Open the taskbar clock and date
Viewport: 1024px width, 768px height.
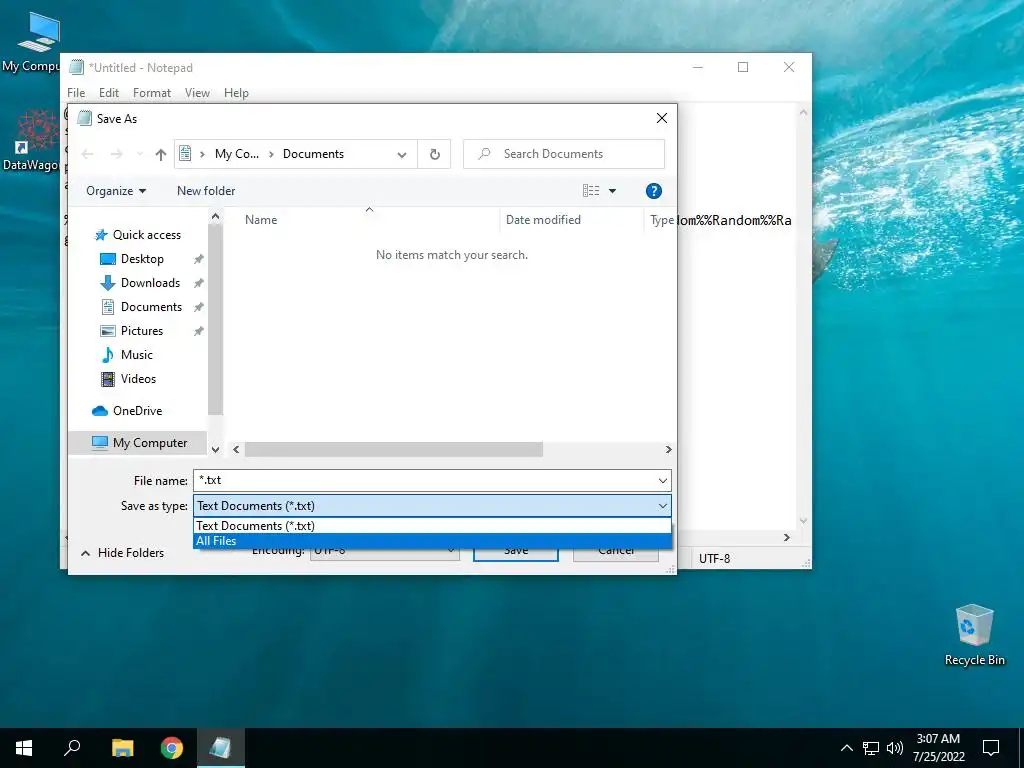click(x=938, y=748)
